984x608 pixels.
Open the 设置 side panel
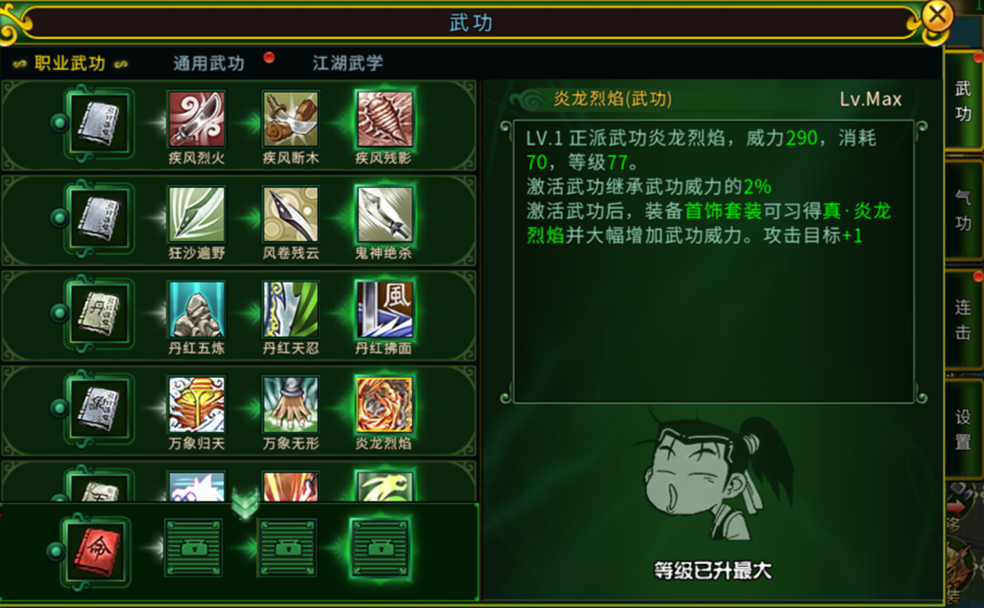(x=963, y=429)
